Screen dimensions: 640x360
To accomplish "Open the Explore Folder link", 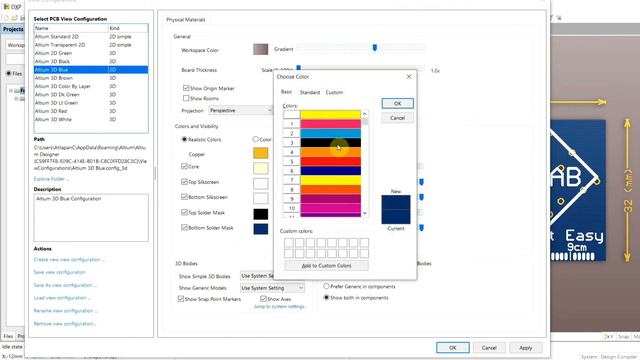I will (51, 179).
